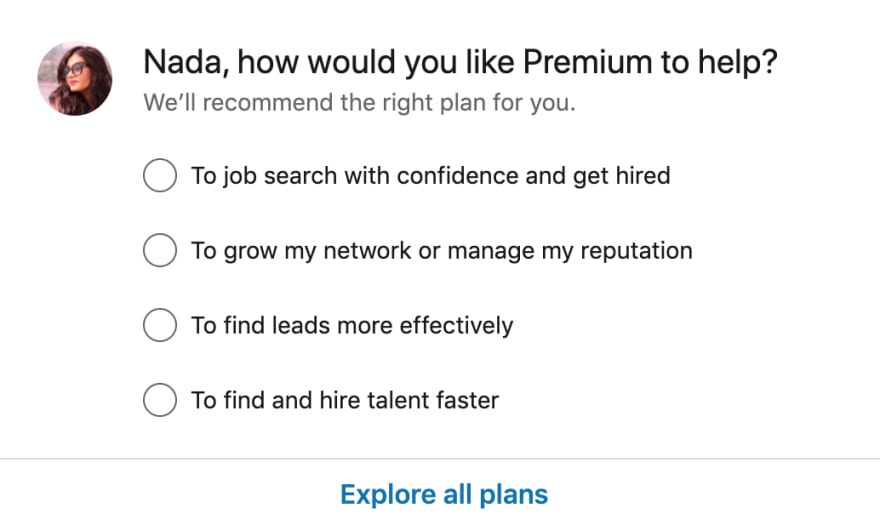Click the word 'plans' in the bottom link
Screen dimensions: 880x525
[514, 495]
